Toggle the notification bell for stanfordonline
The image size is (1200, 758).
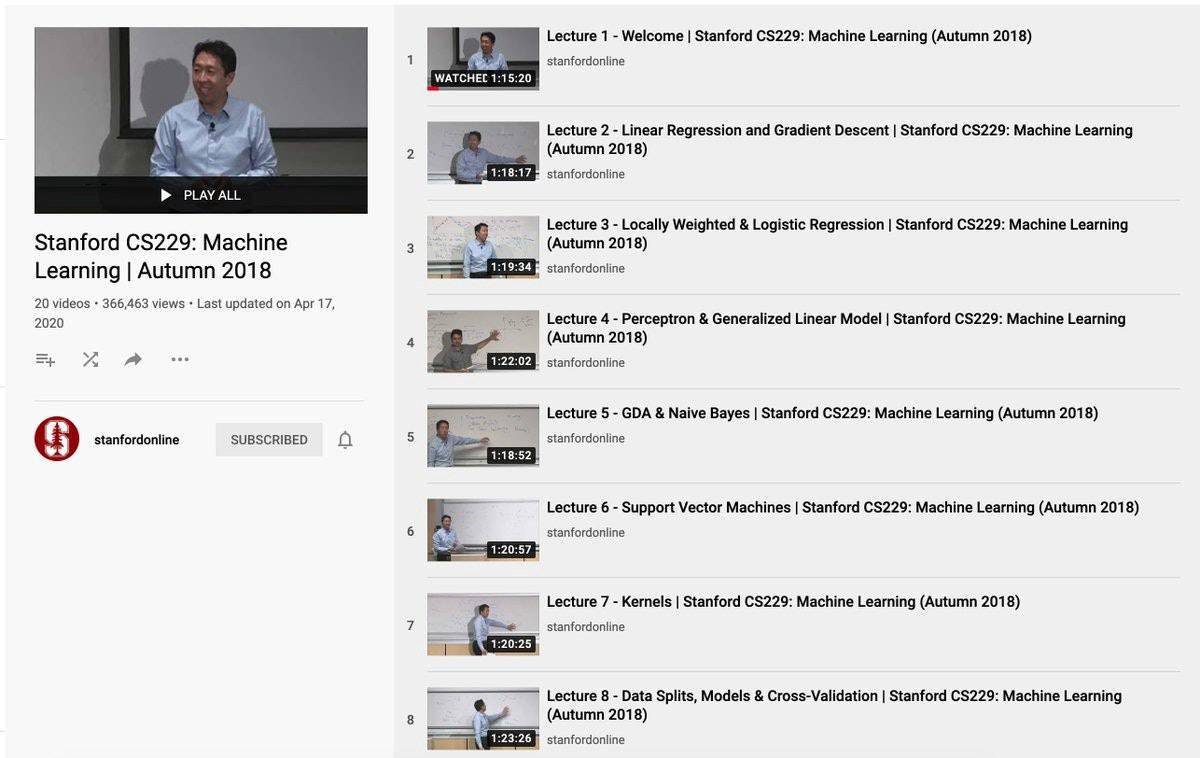[345, 440]
